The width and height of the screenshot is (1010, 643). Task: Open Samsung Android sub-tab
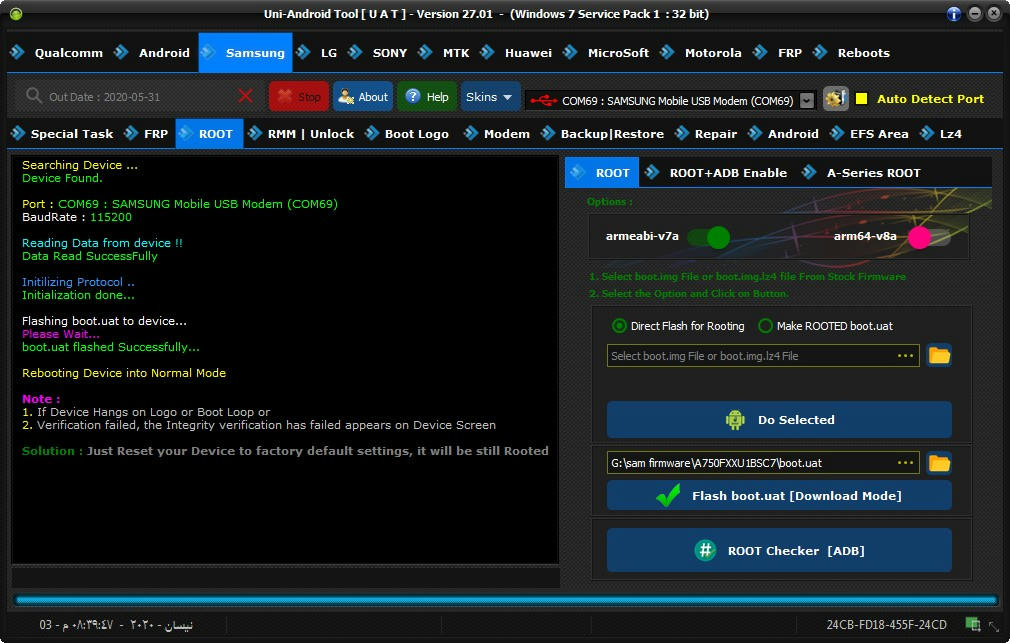[783, 134]
